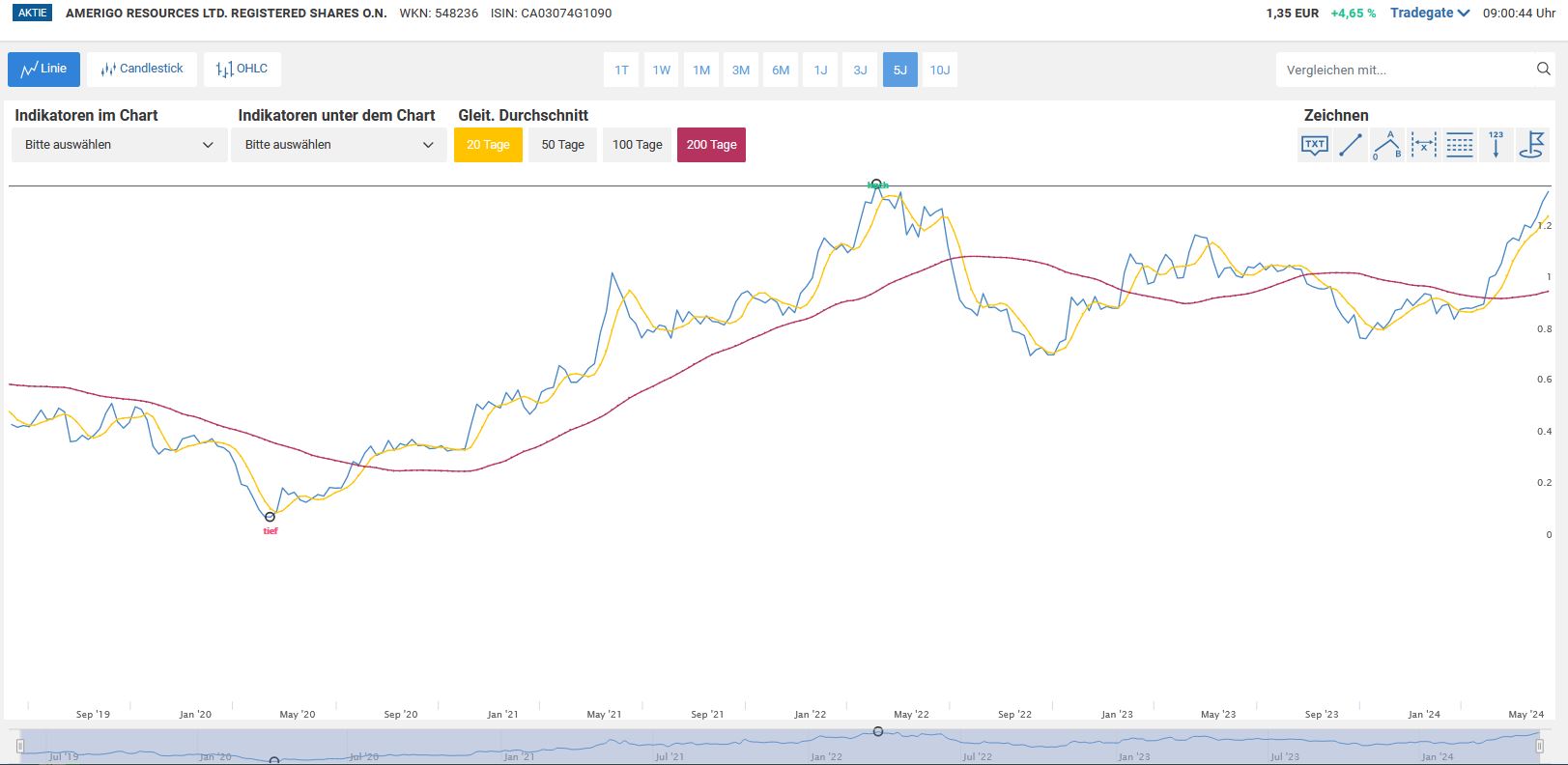
Task: Set time range to 1J
Action: 820,70
